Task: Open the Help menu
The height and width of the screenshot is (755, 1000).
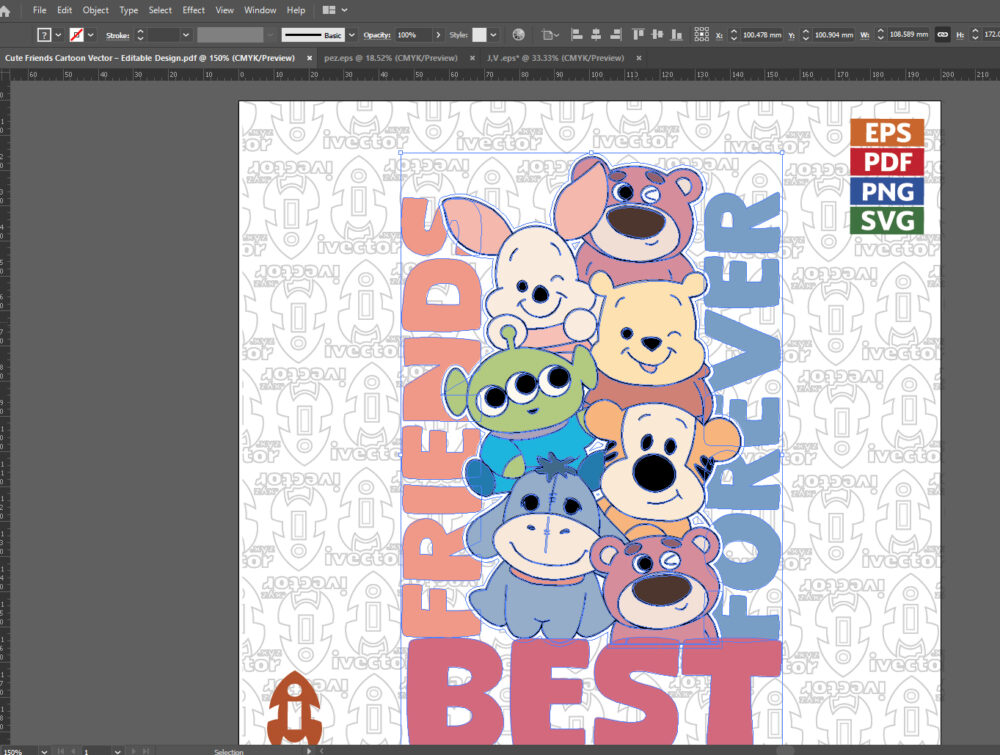Action: pyautogui.click(x=296, y=10)
